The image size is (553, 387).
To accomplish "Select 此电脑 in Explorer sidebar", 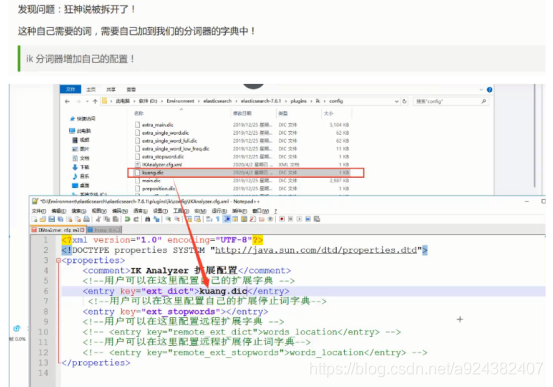I will (81, 131).
